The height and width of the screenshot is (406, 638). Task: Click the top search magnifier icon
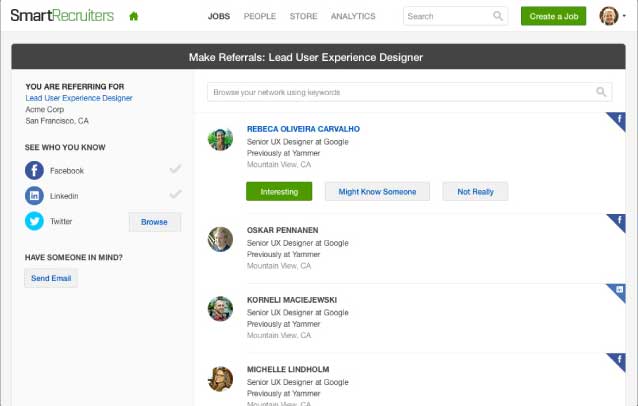coord(498,16)
